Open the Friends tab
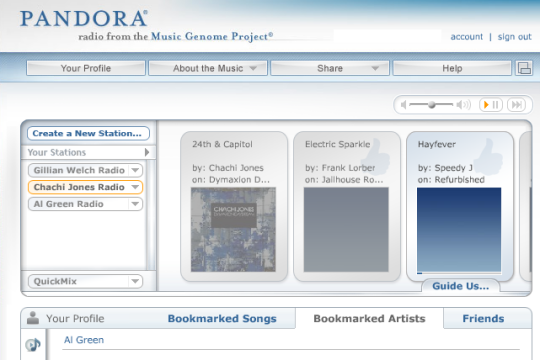Screen dimensions: 540x360 point(484,318)
